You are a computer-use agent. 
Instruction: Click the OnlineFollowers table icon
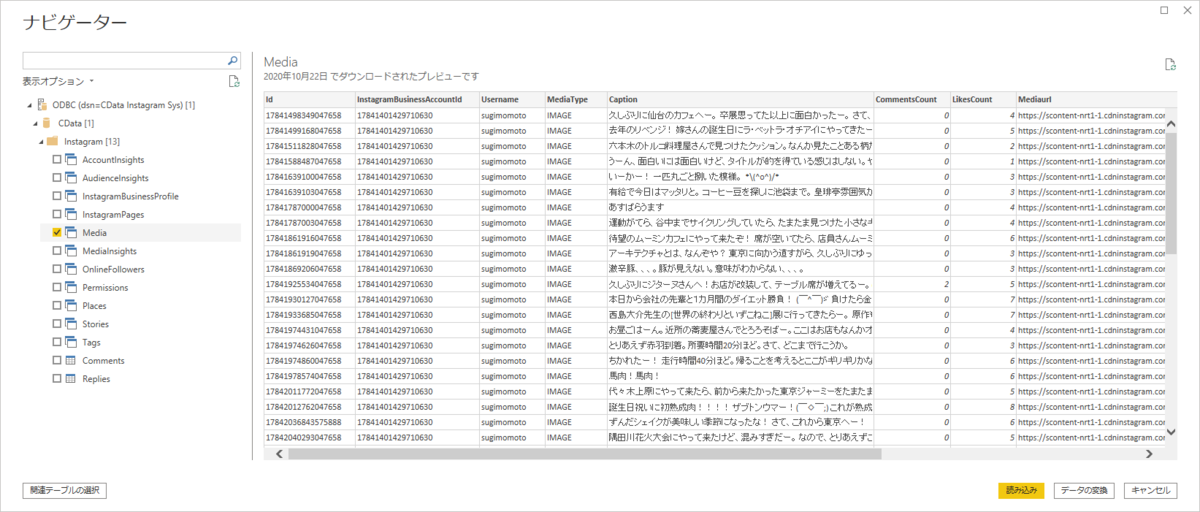[x=72, y=269]
